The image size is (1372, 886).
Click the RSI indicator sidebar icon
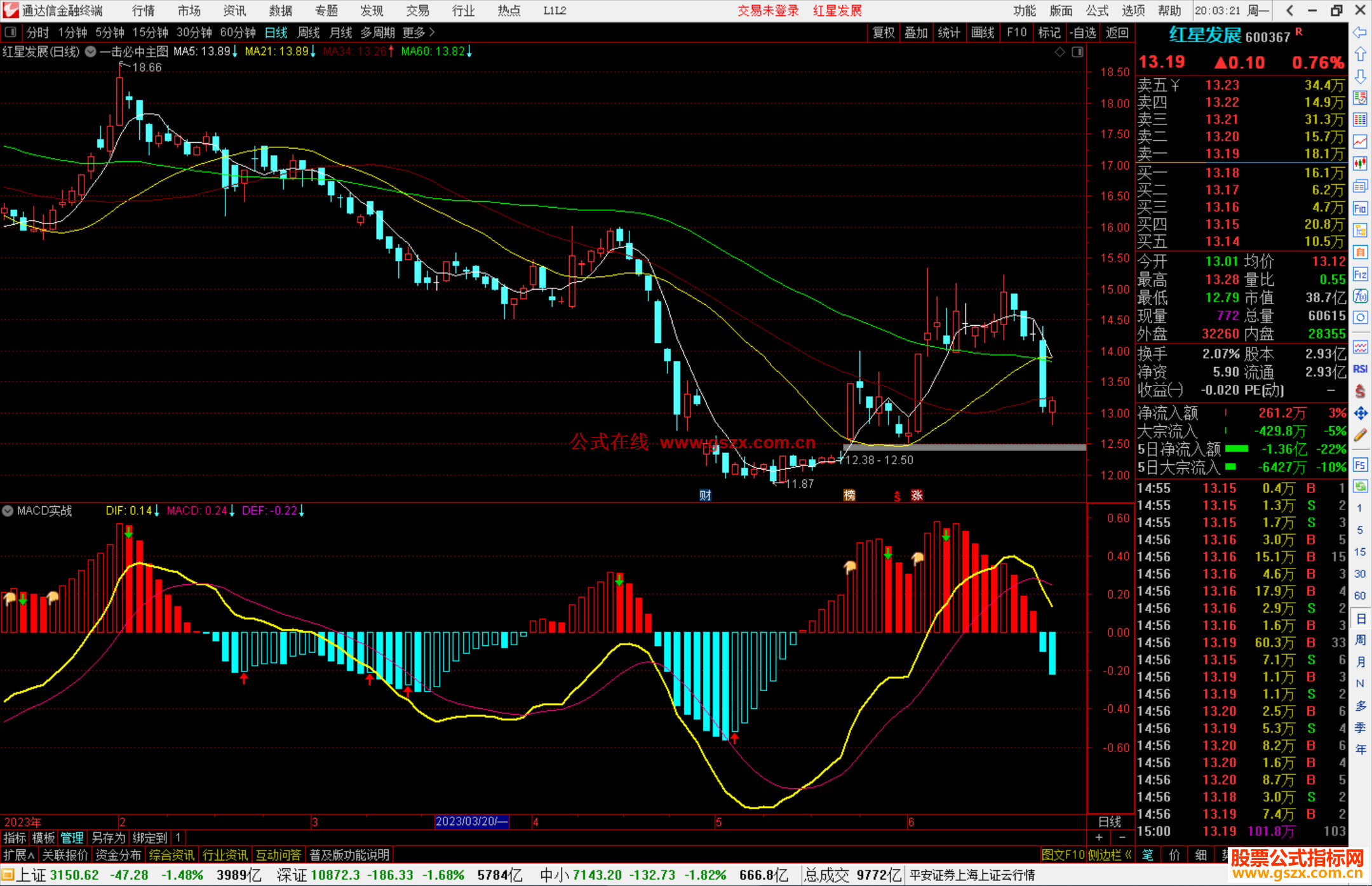tap(1360, 369)
